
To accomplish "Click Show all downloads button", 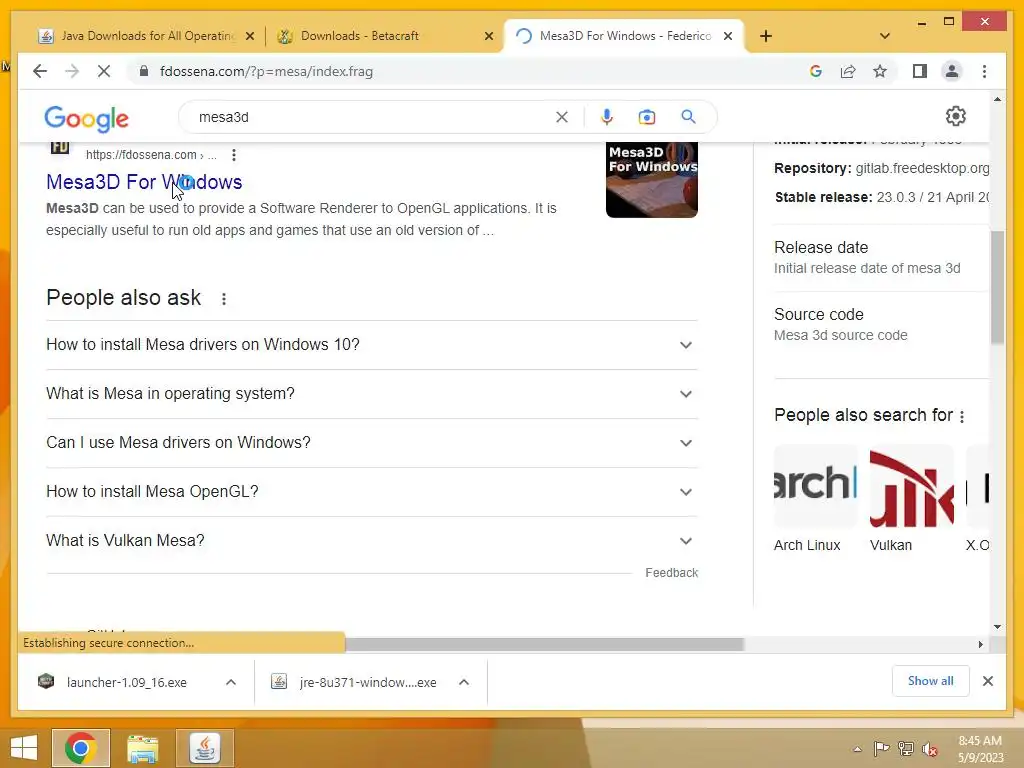I will point(931,681).
